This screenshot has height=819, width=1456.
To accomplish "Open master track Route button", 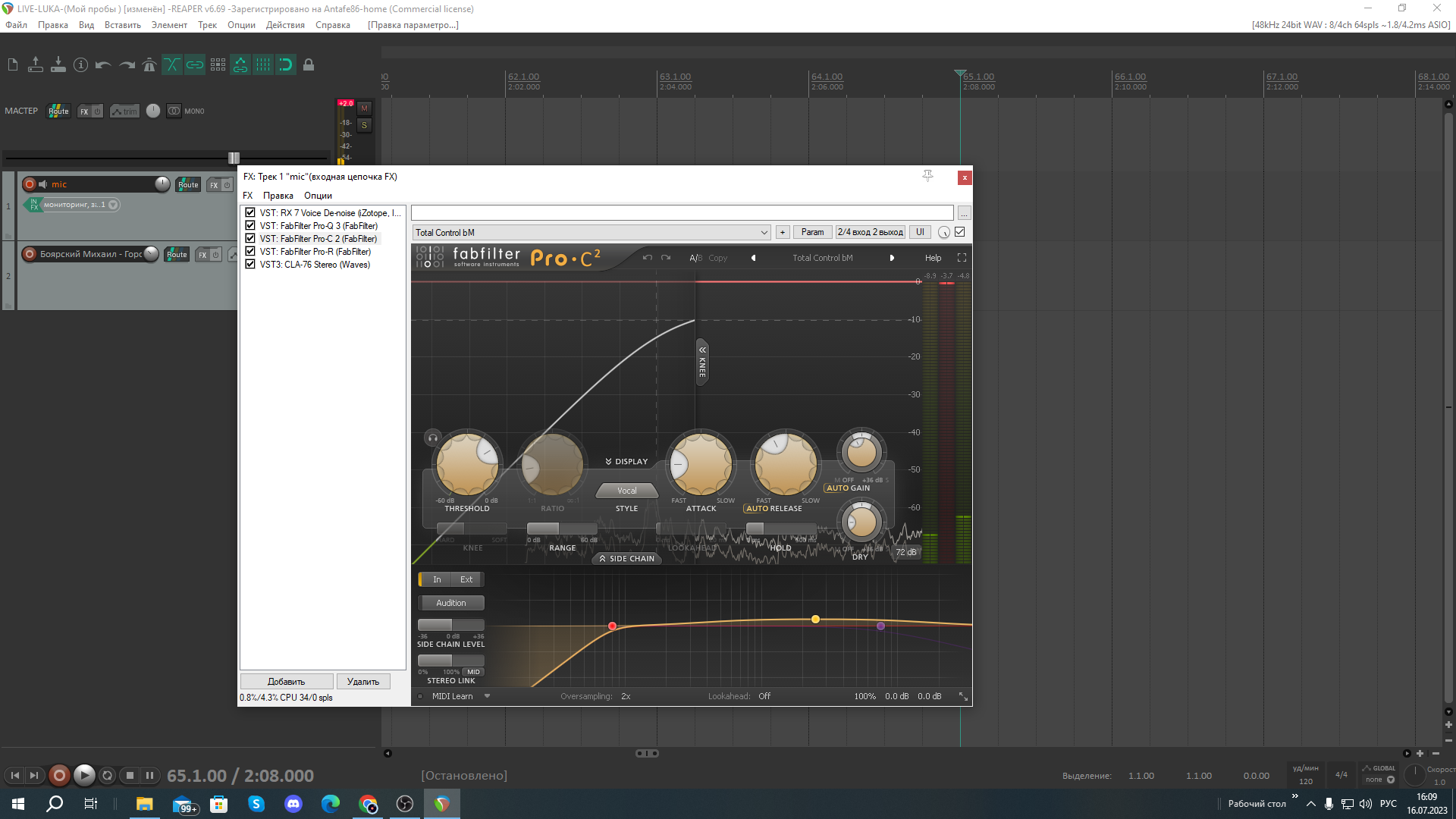I will pyautogui.click(x=58, y=111).
